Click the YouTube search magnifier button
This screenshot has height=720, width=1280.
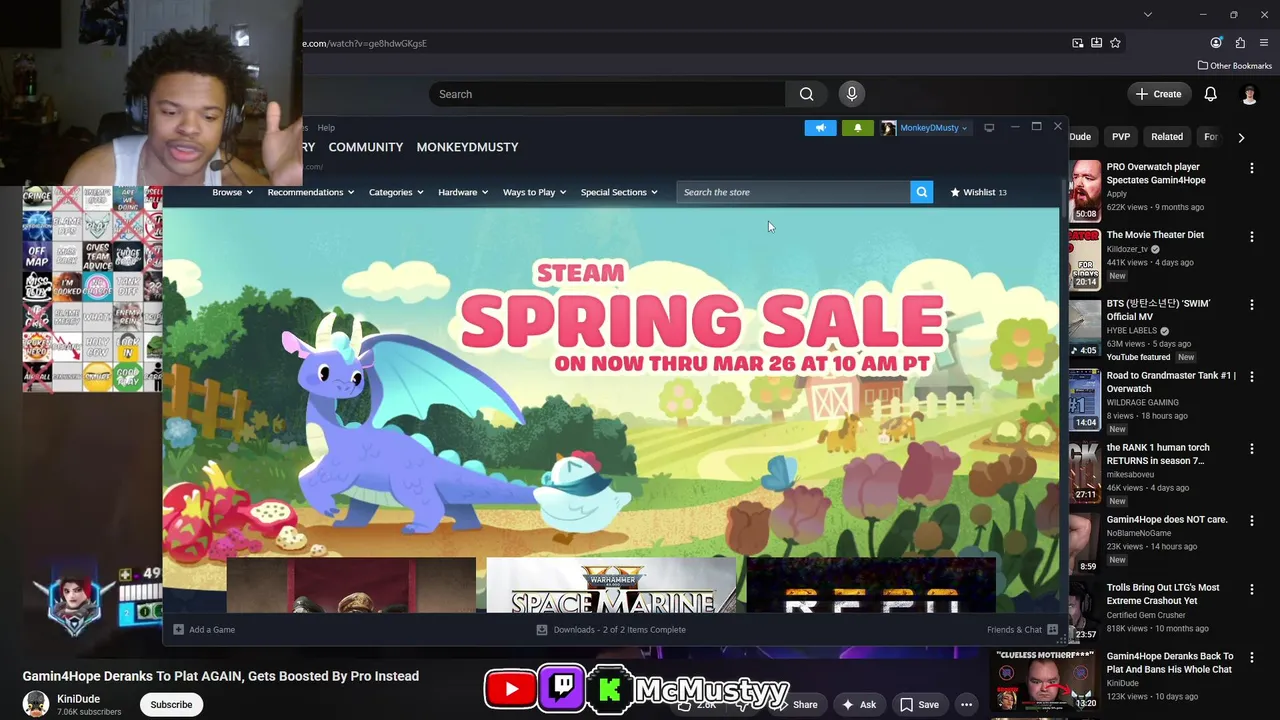[x=806, y=94]
